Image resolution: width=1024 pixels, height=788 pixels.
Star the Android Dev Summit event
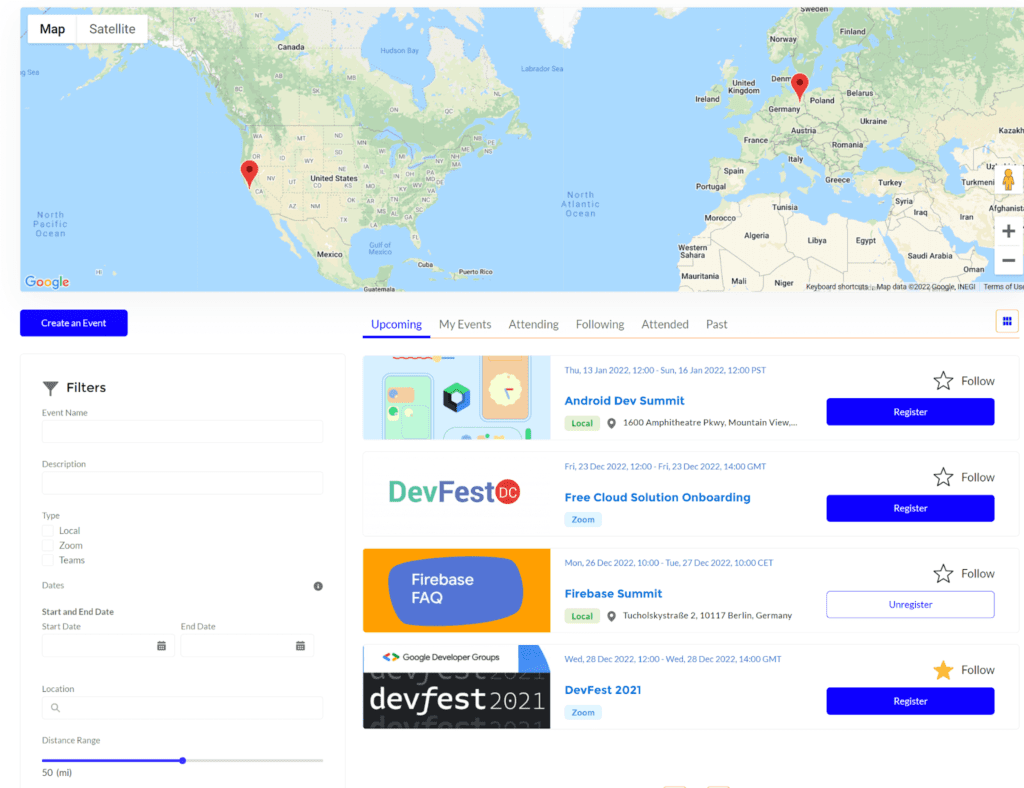(943, 381)
